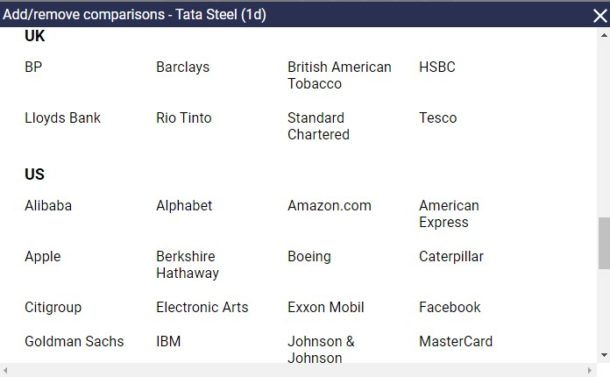This screenshot has height=377, width=610.
Task: Click the horizontal scrollbar left arrow
Action: (x=5, y=370)
